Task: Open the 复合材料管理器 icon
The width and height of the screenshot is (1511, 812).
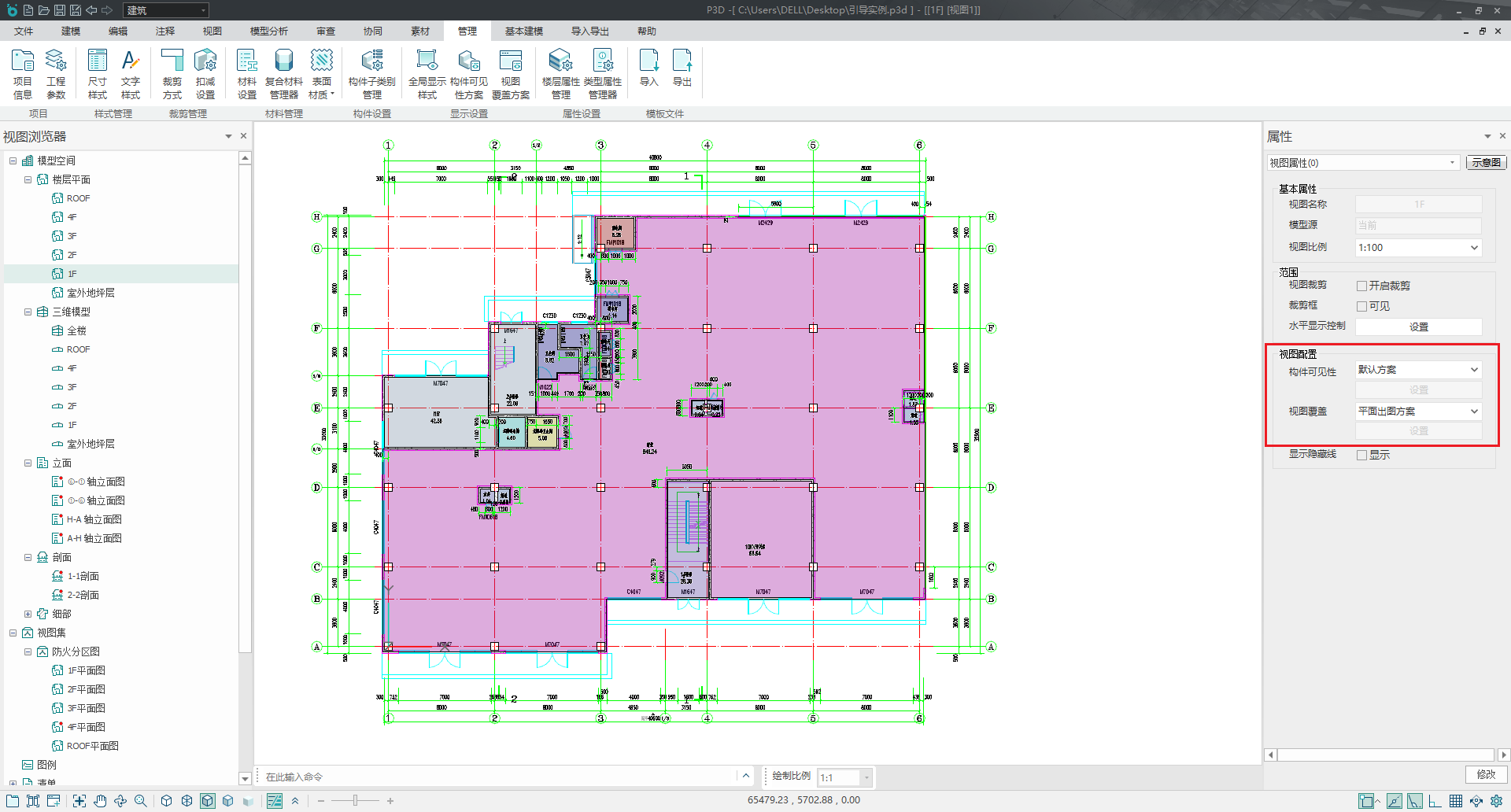Action: point(283,74)
